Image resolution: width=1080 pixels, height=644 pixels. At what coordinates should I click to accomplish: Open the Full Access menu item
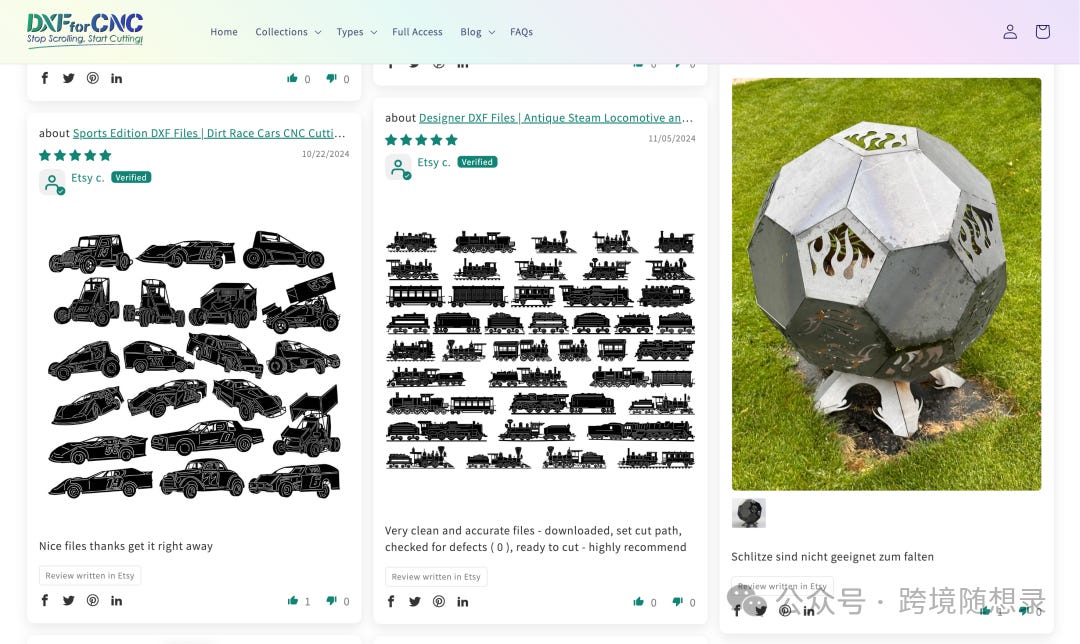pyautogui.click(x=417, y=32)
